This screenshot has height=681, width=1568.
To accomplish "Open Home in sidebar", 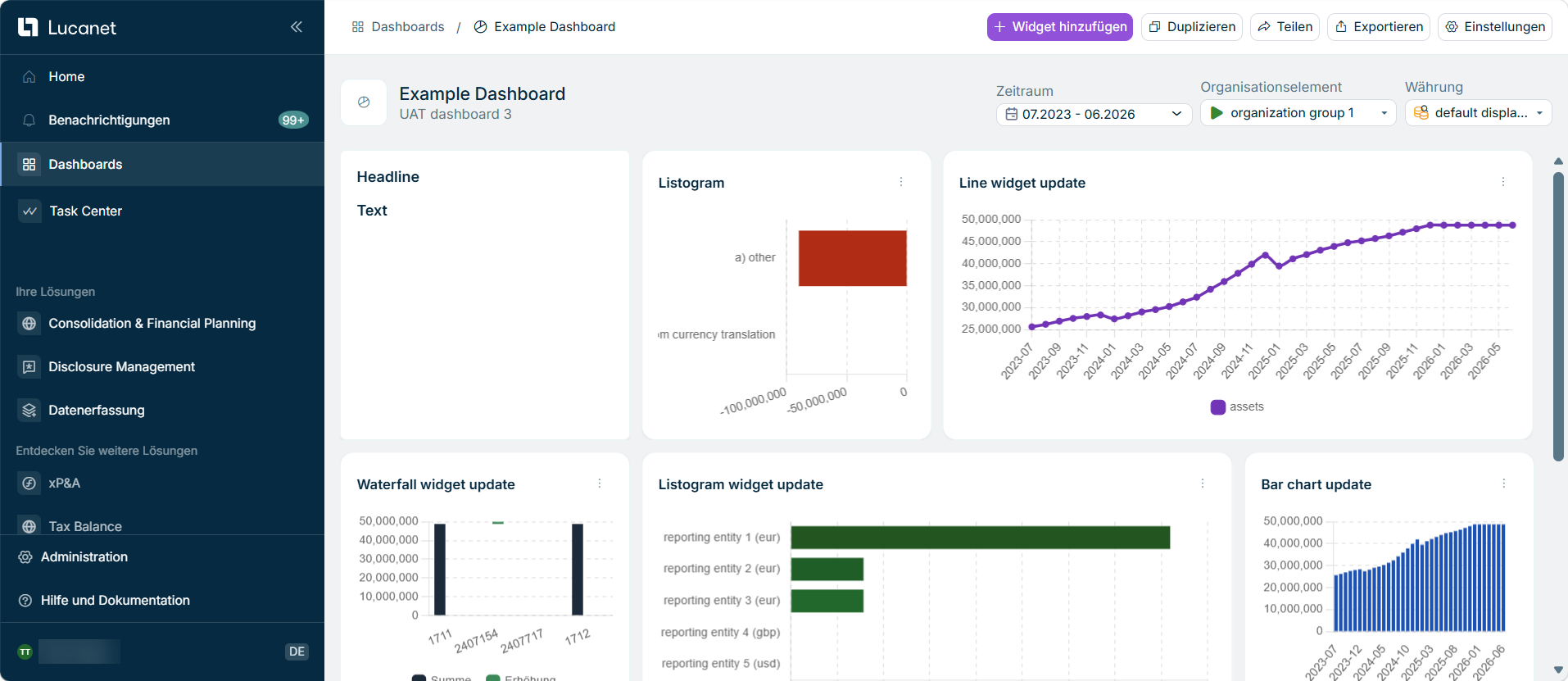I will pyautogui.click(x=162, y=76).
